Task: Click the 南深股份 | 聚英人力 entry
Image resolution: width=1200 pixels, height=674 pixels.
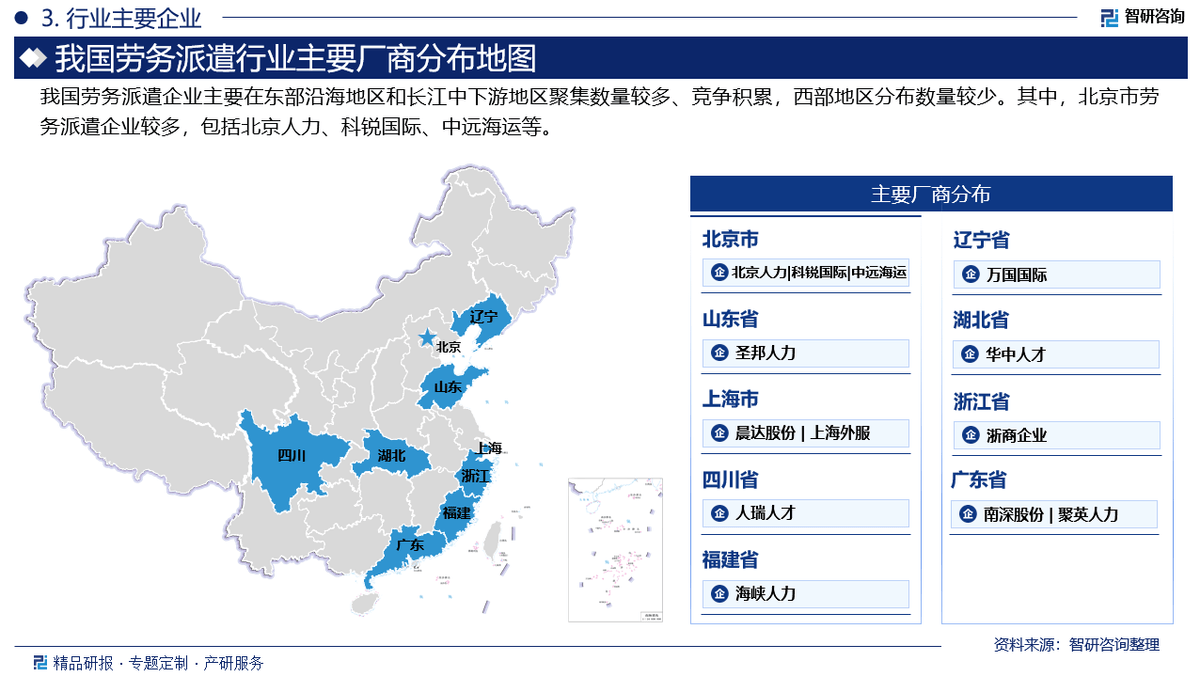Action: [1055, 514]
